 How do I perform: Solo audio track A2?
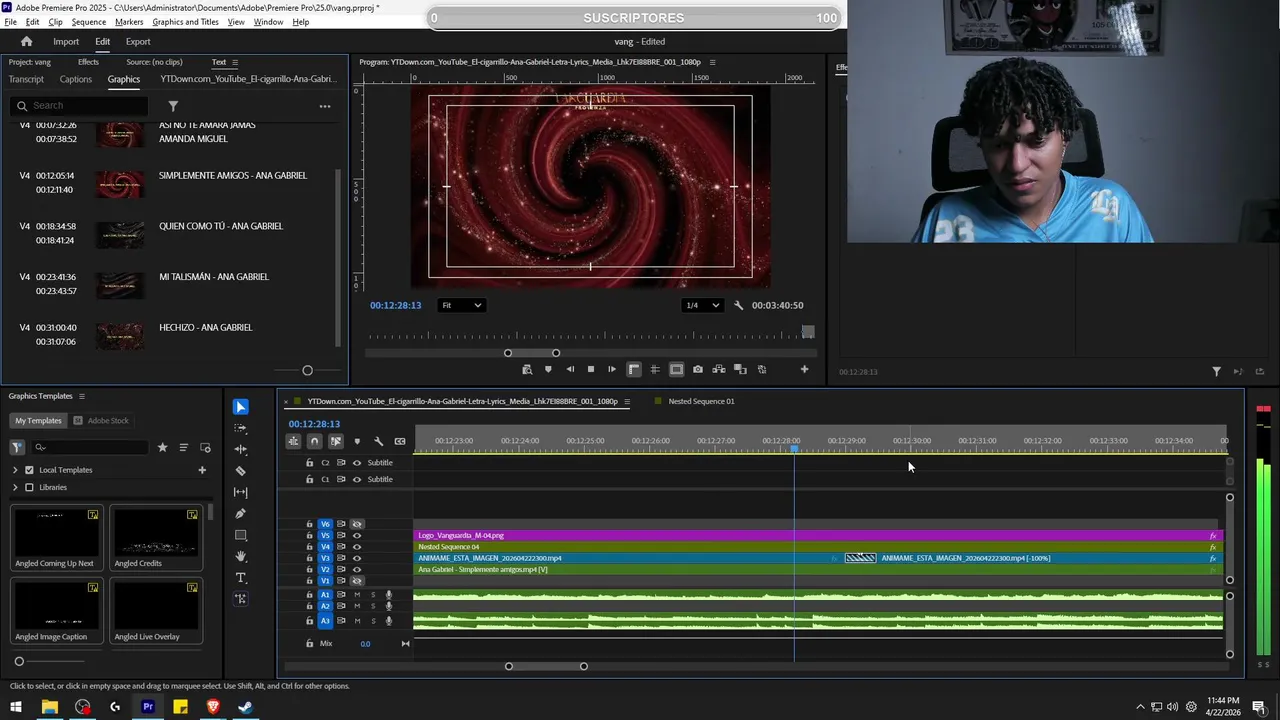click(373, 606)
